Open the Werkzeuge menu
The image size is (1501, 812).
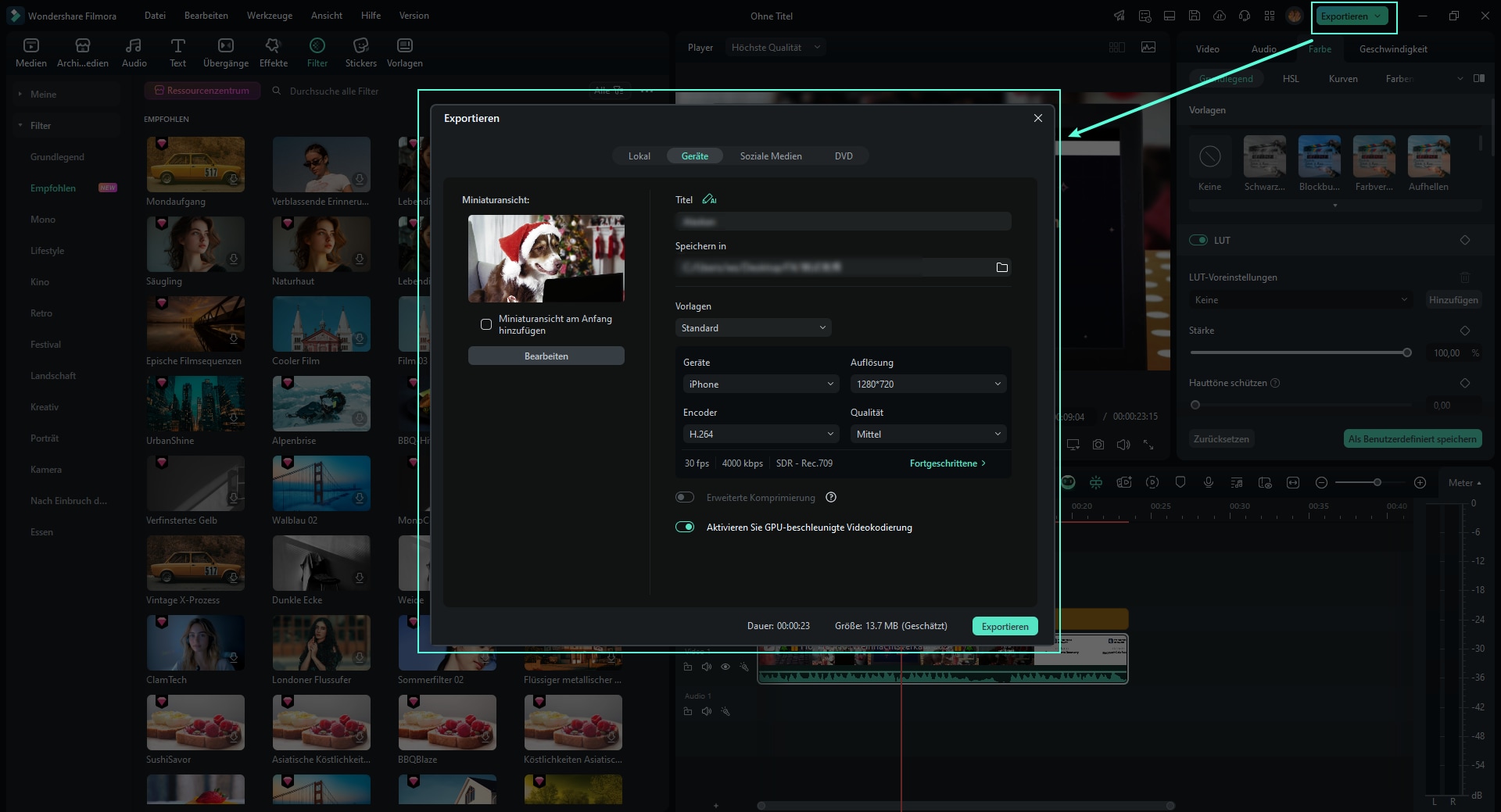(x=269, y=15)
